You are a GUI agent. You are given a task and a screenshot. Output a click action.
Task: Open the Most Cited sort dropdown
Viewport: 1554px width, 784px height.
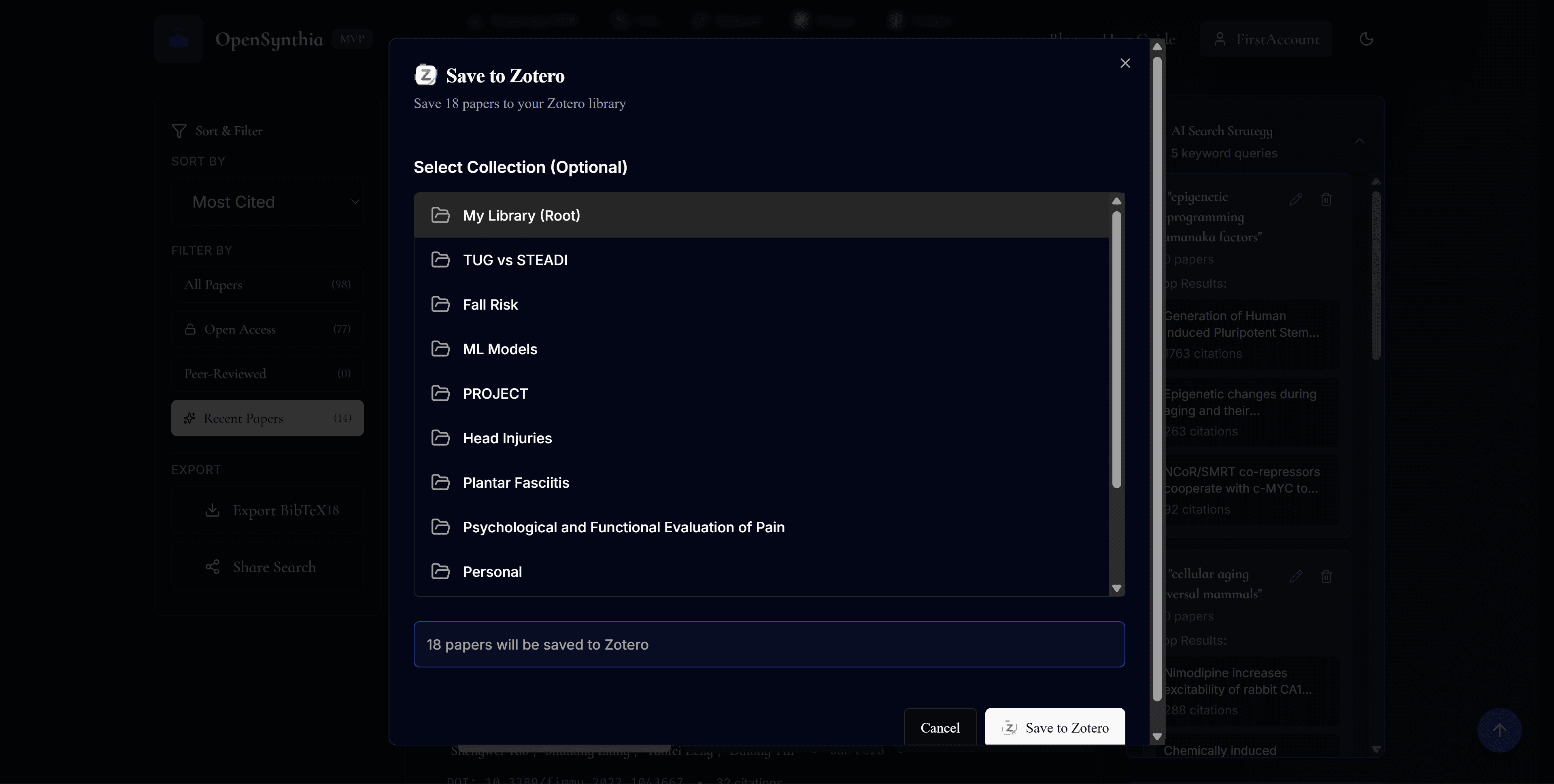pyautogui.click(x=267, y=202)
